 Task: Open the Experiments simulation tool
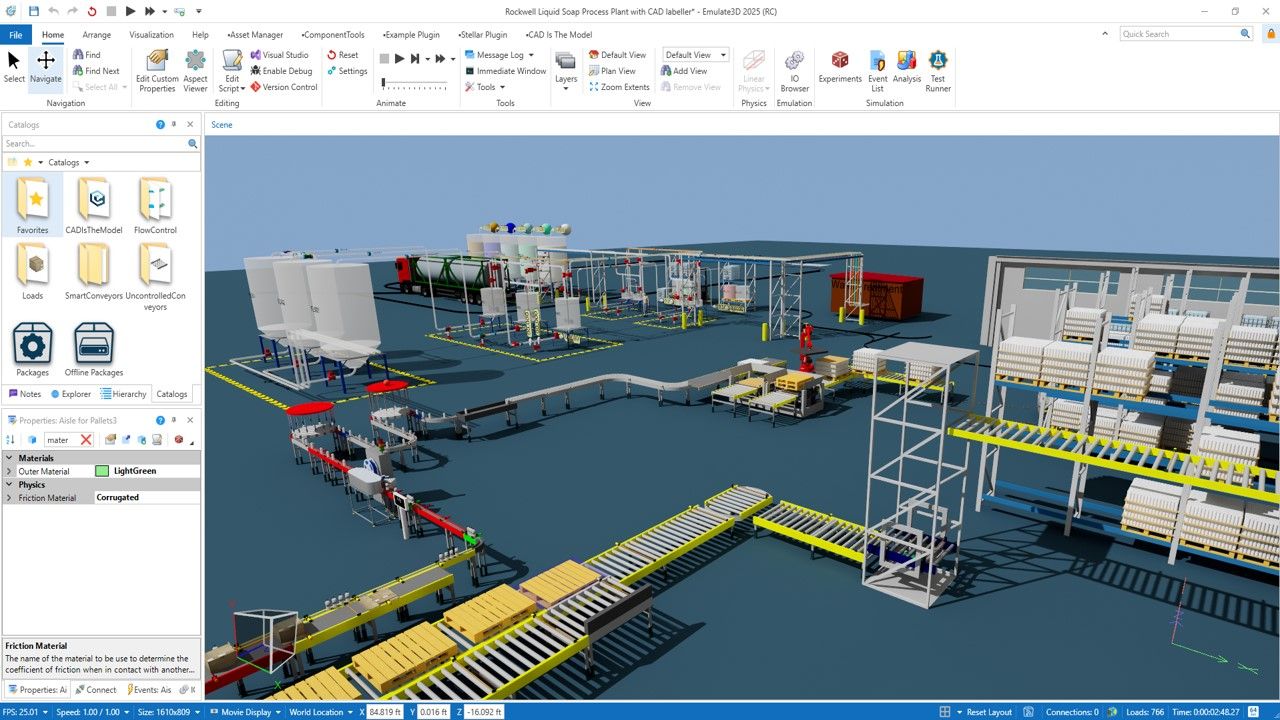point(840,70)
